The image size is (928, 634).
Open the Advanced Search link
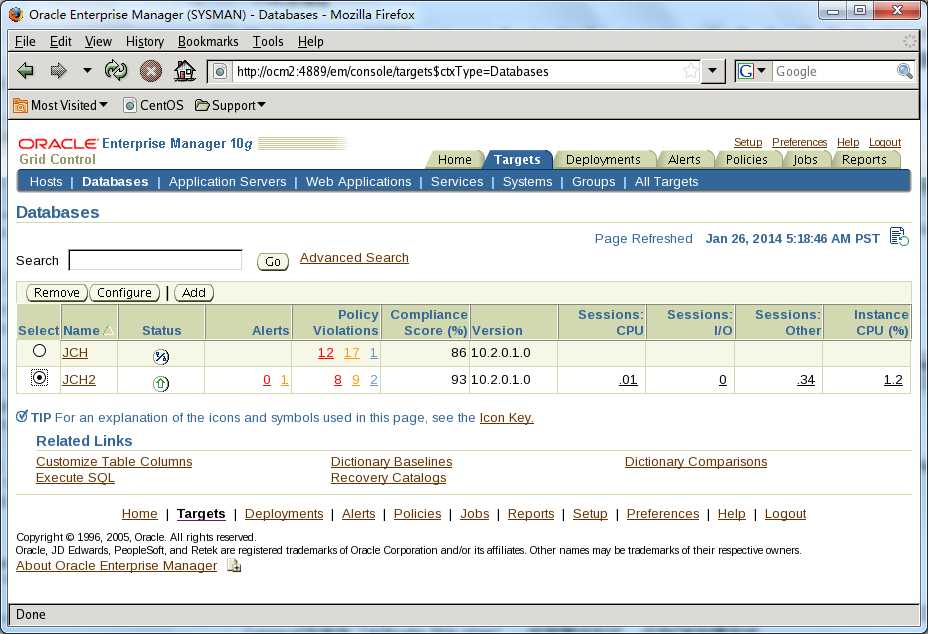click(354, 258)
